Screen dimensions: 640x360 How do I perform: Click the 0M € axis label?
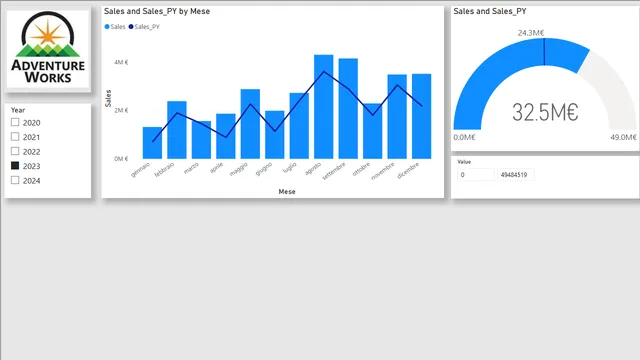pos(121,159)
